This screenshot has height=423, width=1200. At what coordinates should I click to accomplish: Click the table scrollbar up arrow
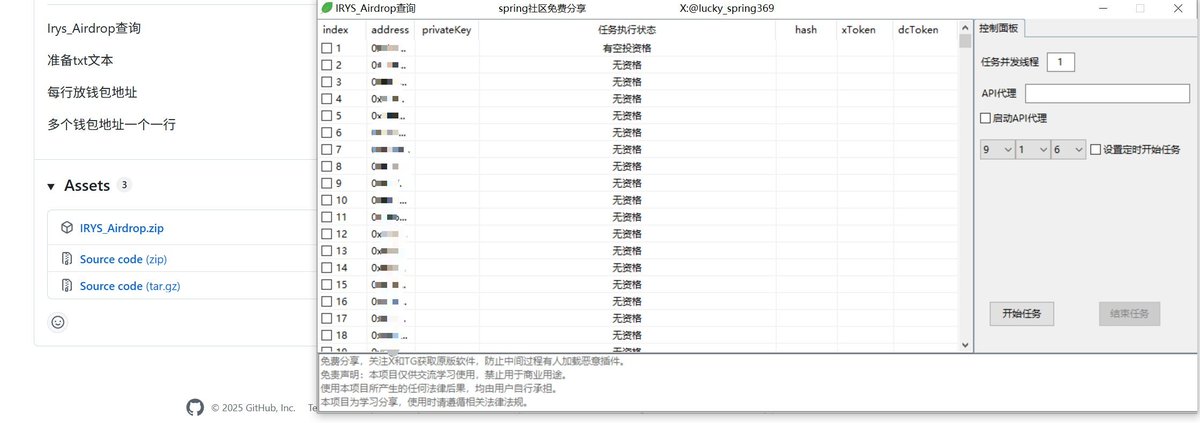[x=965, y=27]
